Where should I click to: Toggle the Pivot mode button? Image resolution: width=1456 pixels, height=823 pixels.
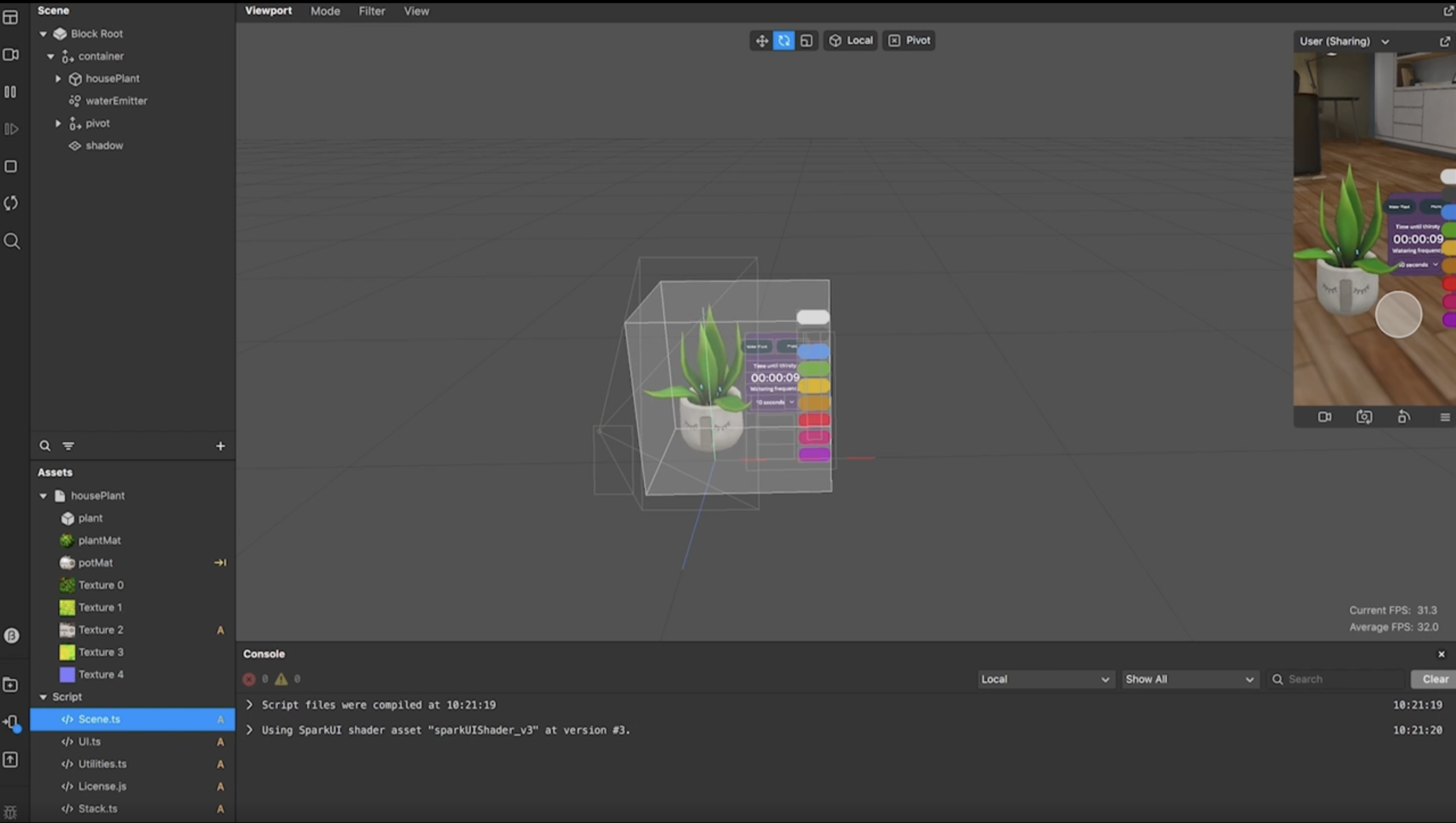[909, 41]
